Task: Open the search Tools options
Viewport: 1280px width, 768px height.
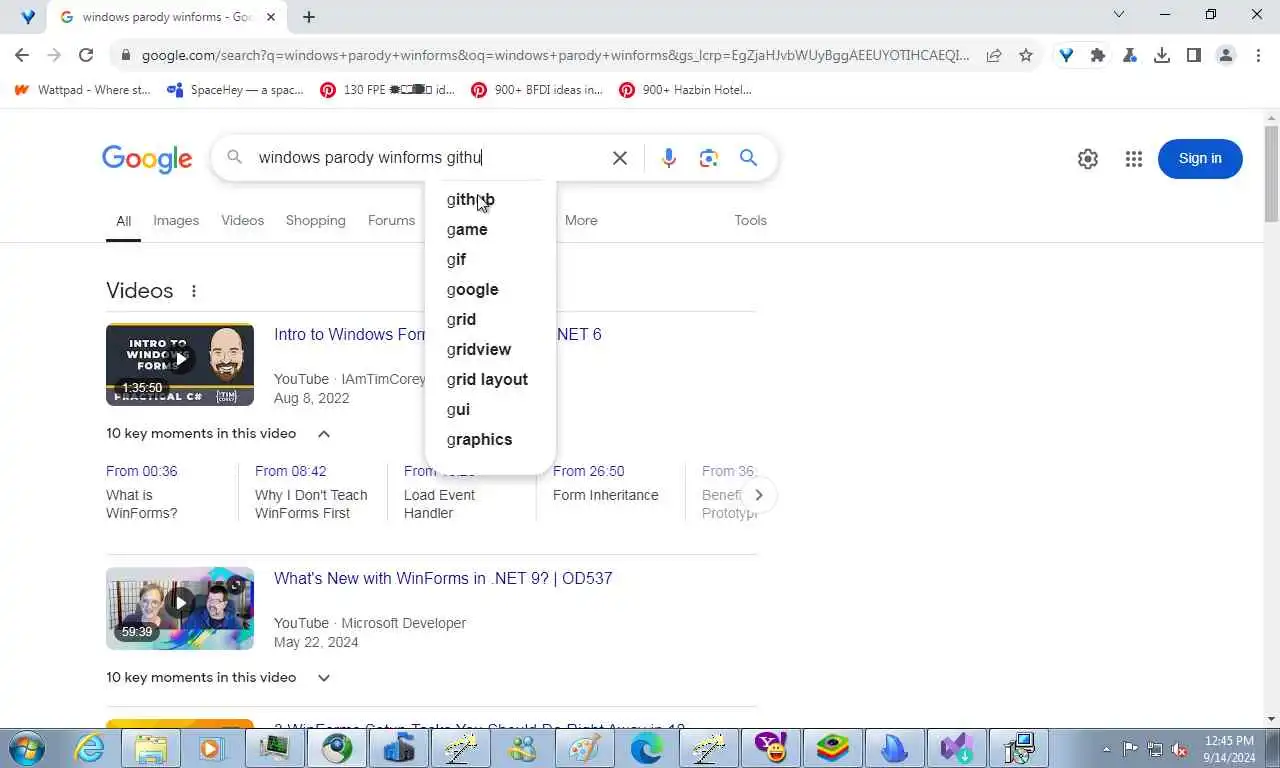Action: 750,221
